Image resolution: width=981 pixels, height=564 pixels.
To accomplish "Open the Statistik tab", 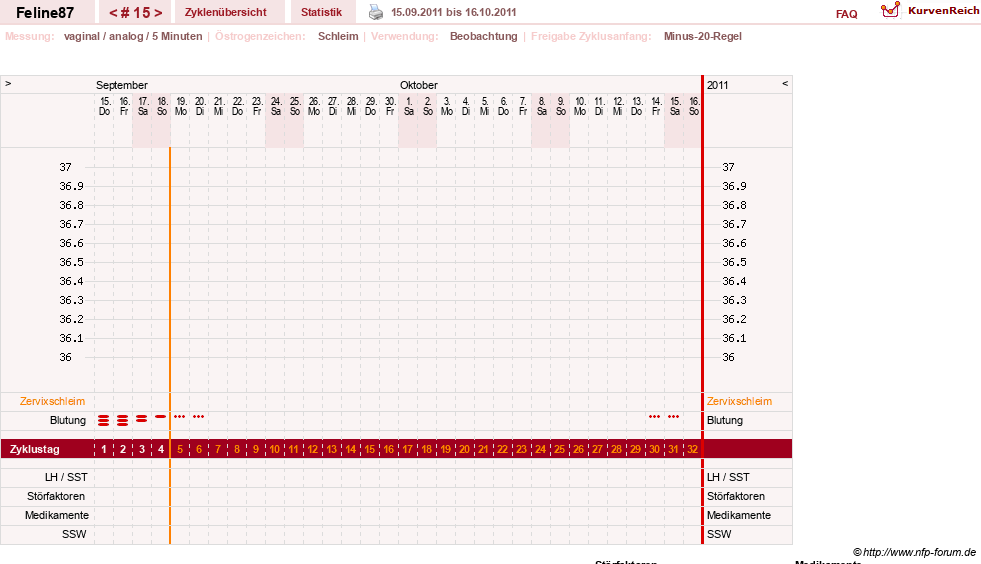I will point(322,12).
